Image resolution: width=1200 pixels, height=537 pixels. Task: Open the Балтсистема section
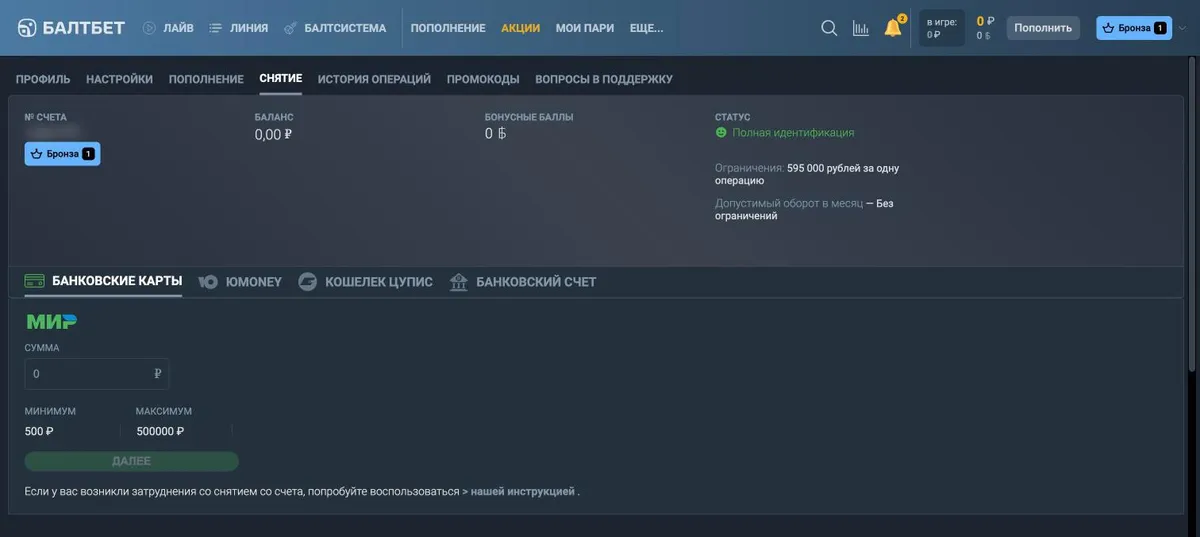pyautogui.click(x=345, y=28)
